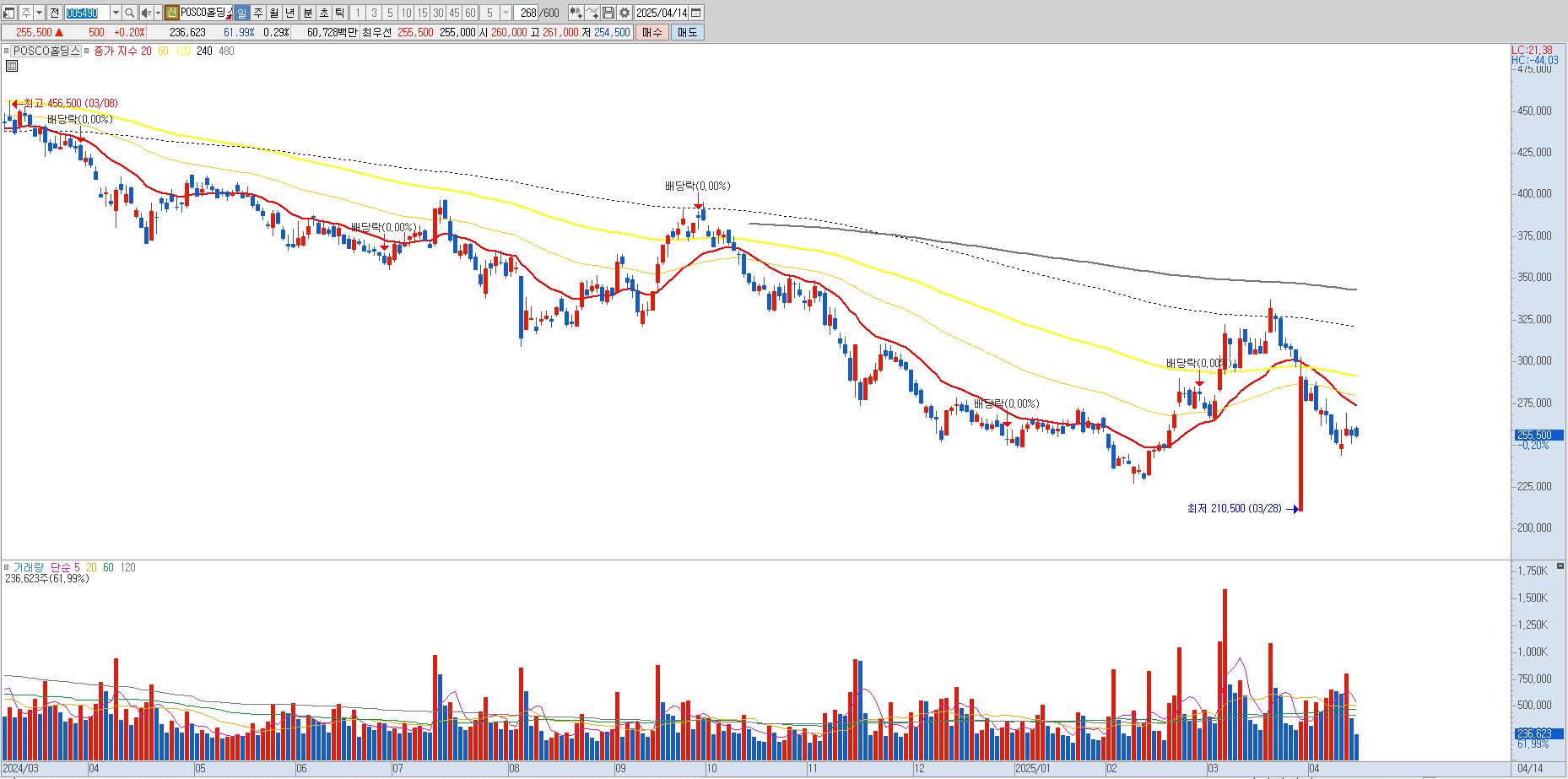Click the data grid icon below POSCO홀딩스 label
The image size is (1568, 779).
pyautogui.click(x=12, y=65)
